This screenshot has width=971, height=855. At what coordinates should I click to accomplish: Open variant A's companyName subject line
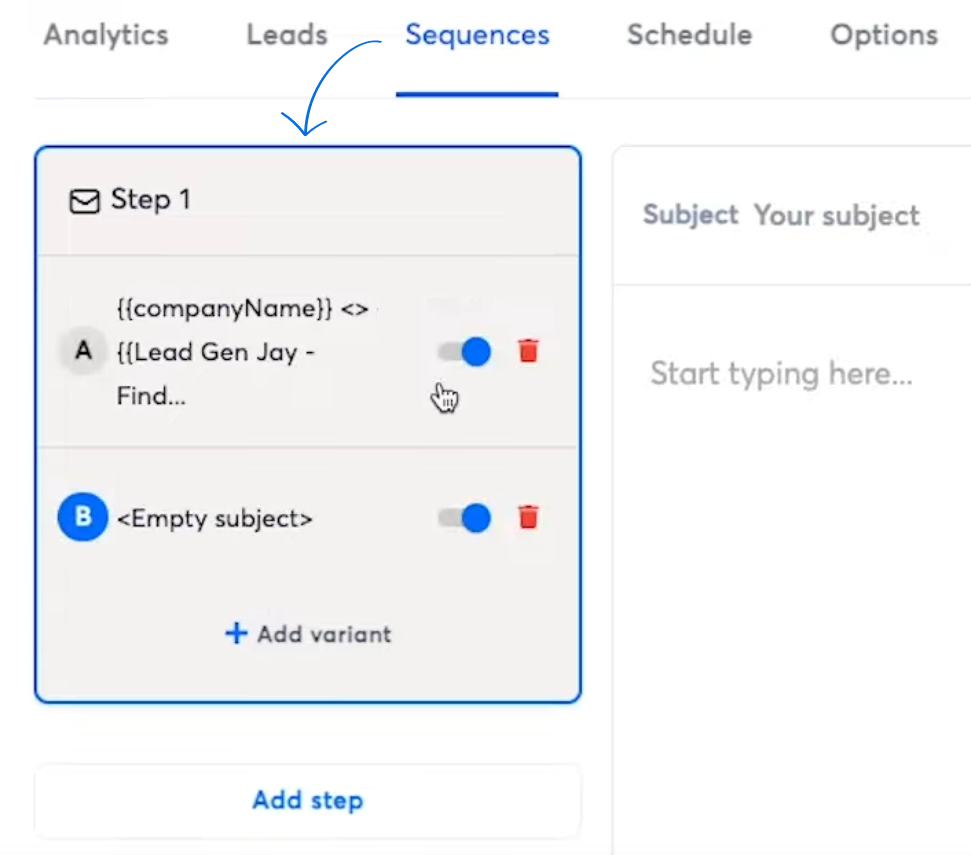(x=242, y=352)
